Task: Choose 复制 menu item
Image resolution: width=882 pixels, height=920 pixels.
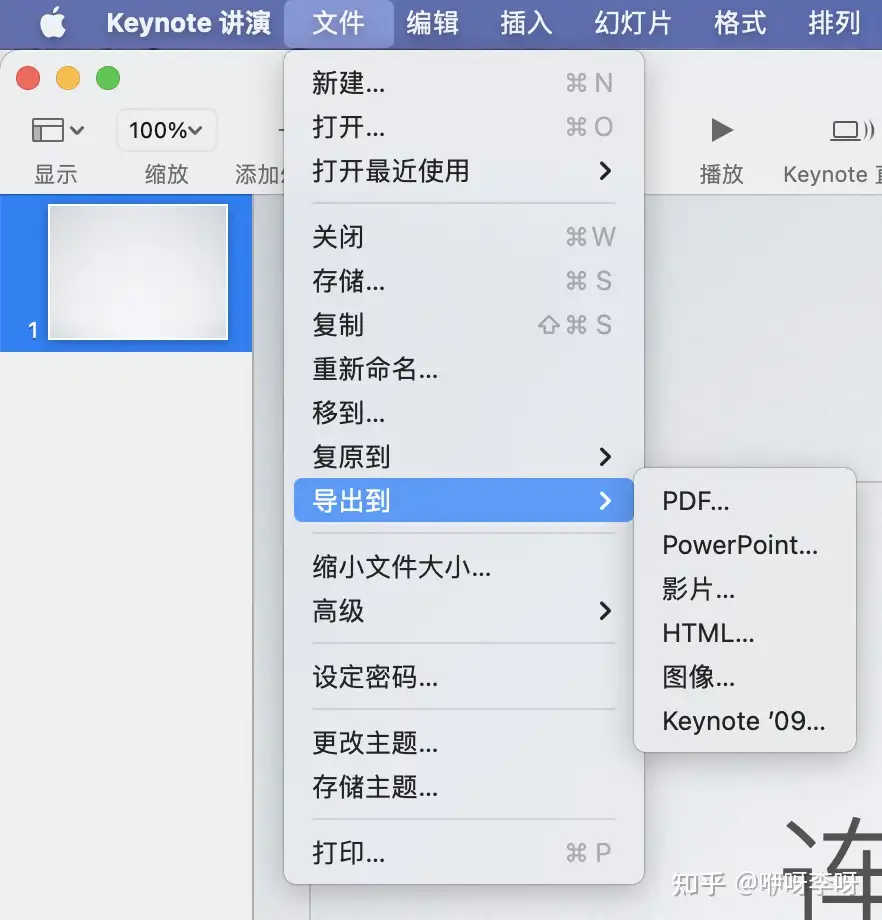Action: 464,324
